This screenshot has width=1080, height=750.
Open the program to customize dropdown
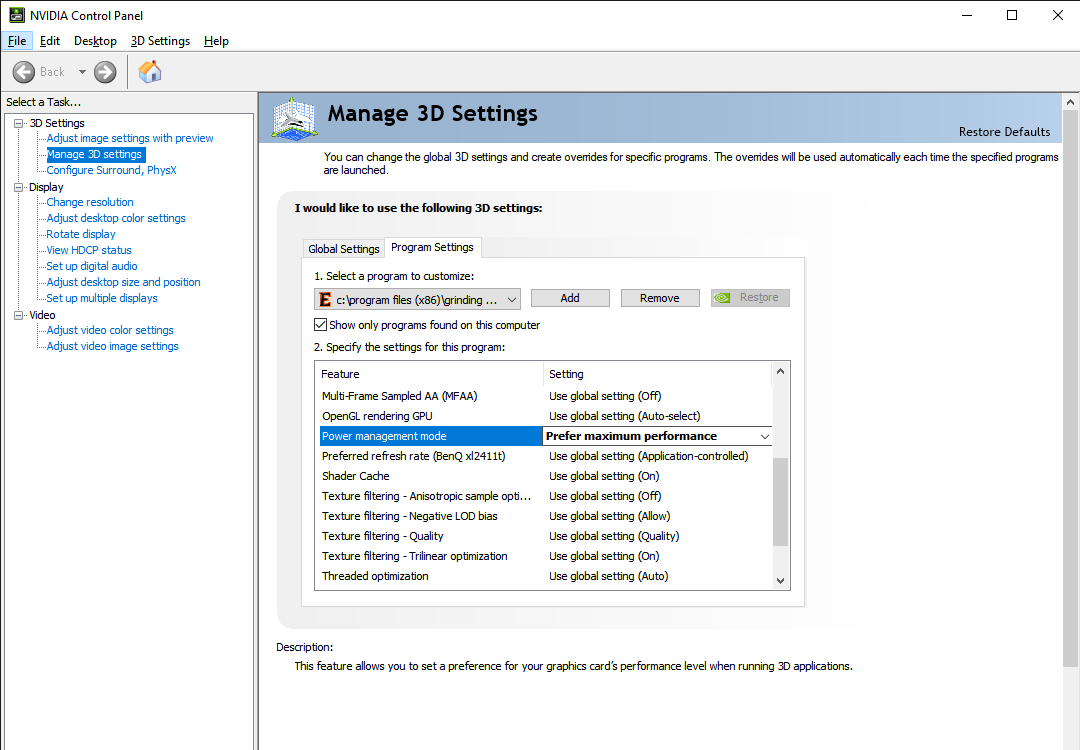point(417,300)
